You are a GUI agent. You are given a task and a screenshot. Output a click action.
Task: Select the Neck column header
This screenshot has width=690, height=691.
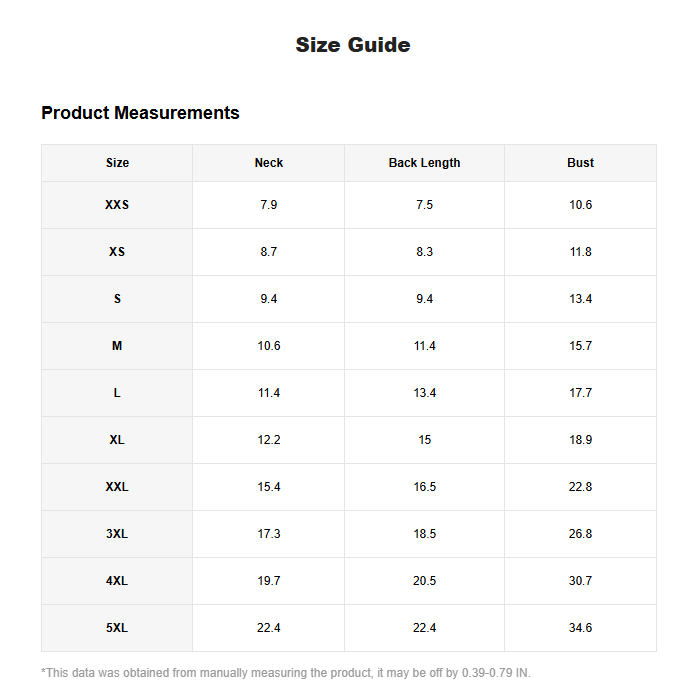coord(269,163)
